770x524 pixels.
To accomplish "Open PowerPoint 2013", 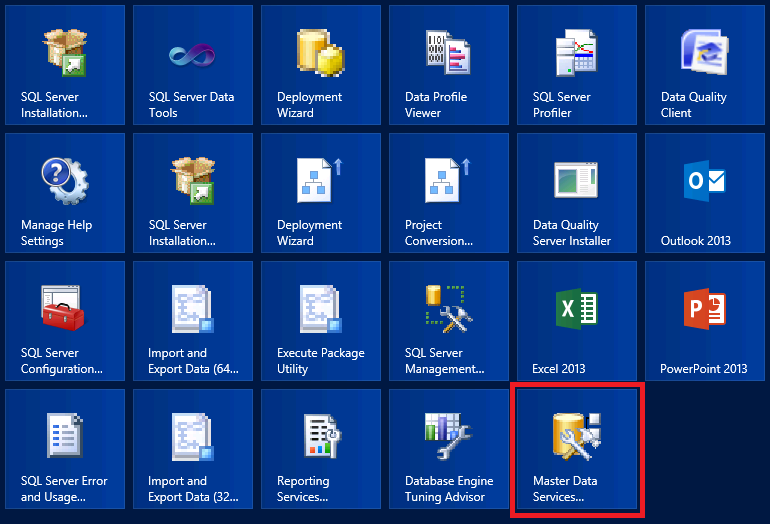I will click(705, 321).
